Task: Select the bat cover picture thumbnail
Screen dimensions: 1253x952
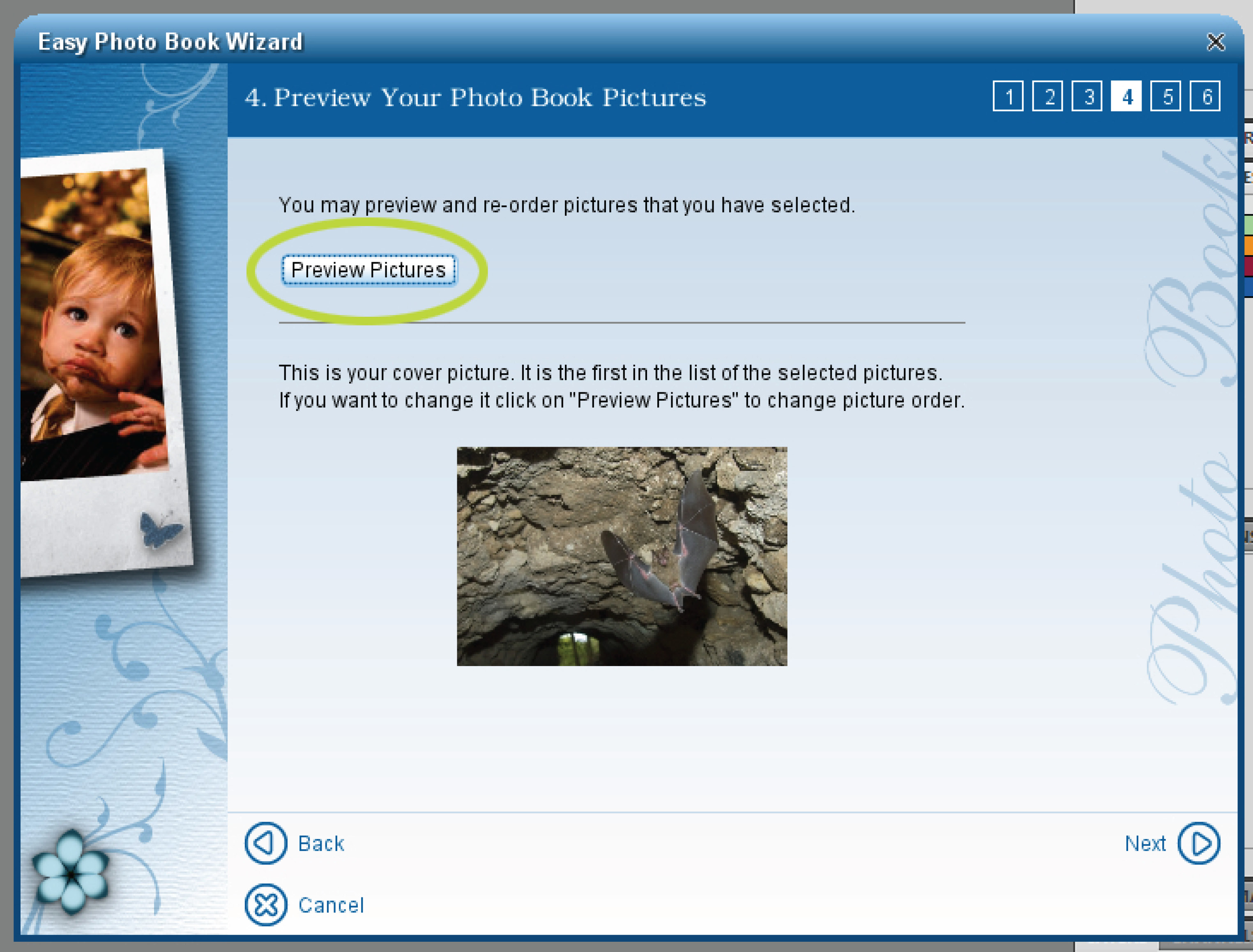Action: point(622,556)
